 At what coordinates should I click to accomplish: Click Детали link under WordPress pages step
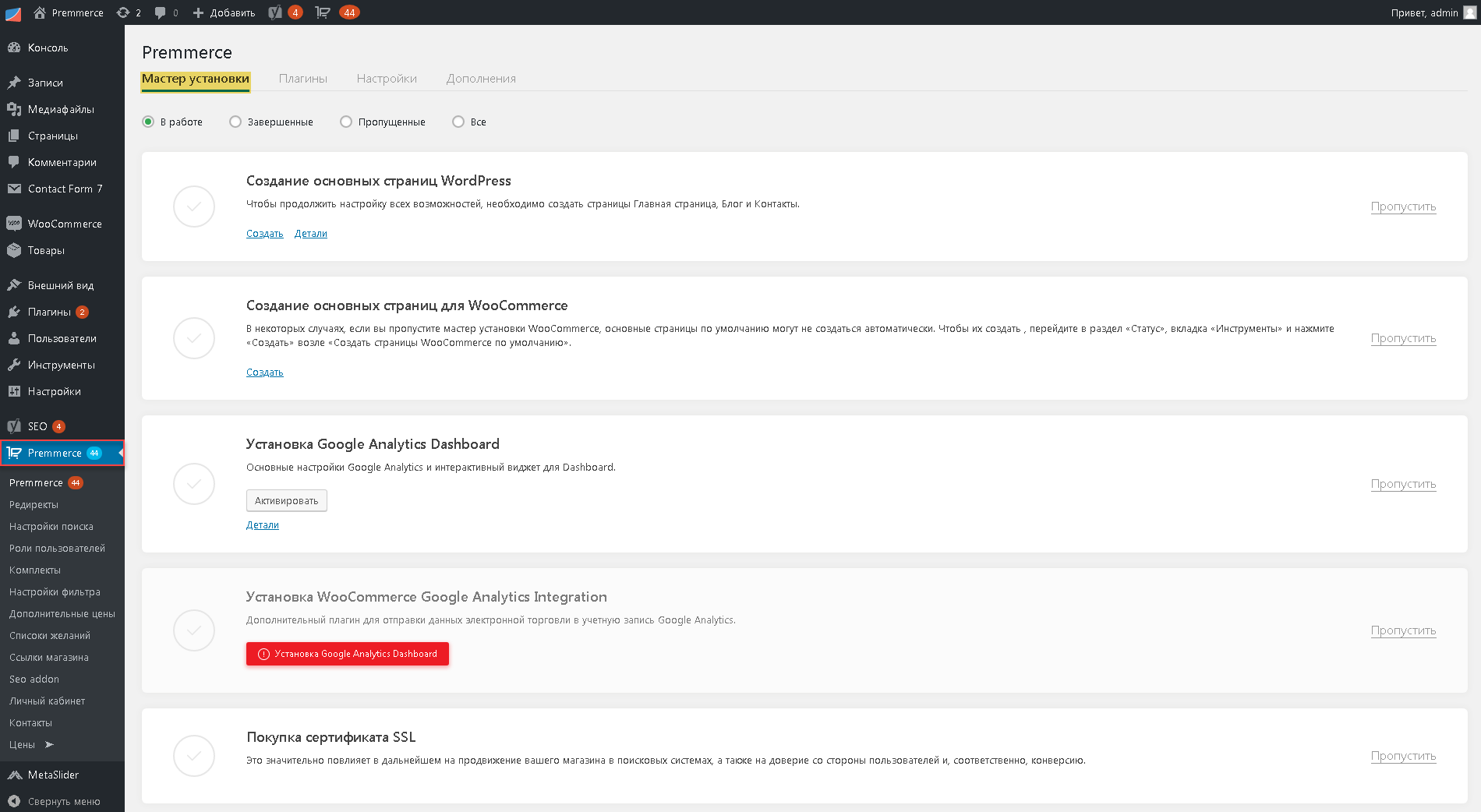click(311, 234)
